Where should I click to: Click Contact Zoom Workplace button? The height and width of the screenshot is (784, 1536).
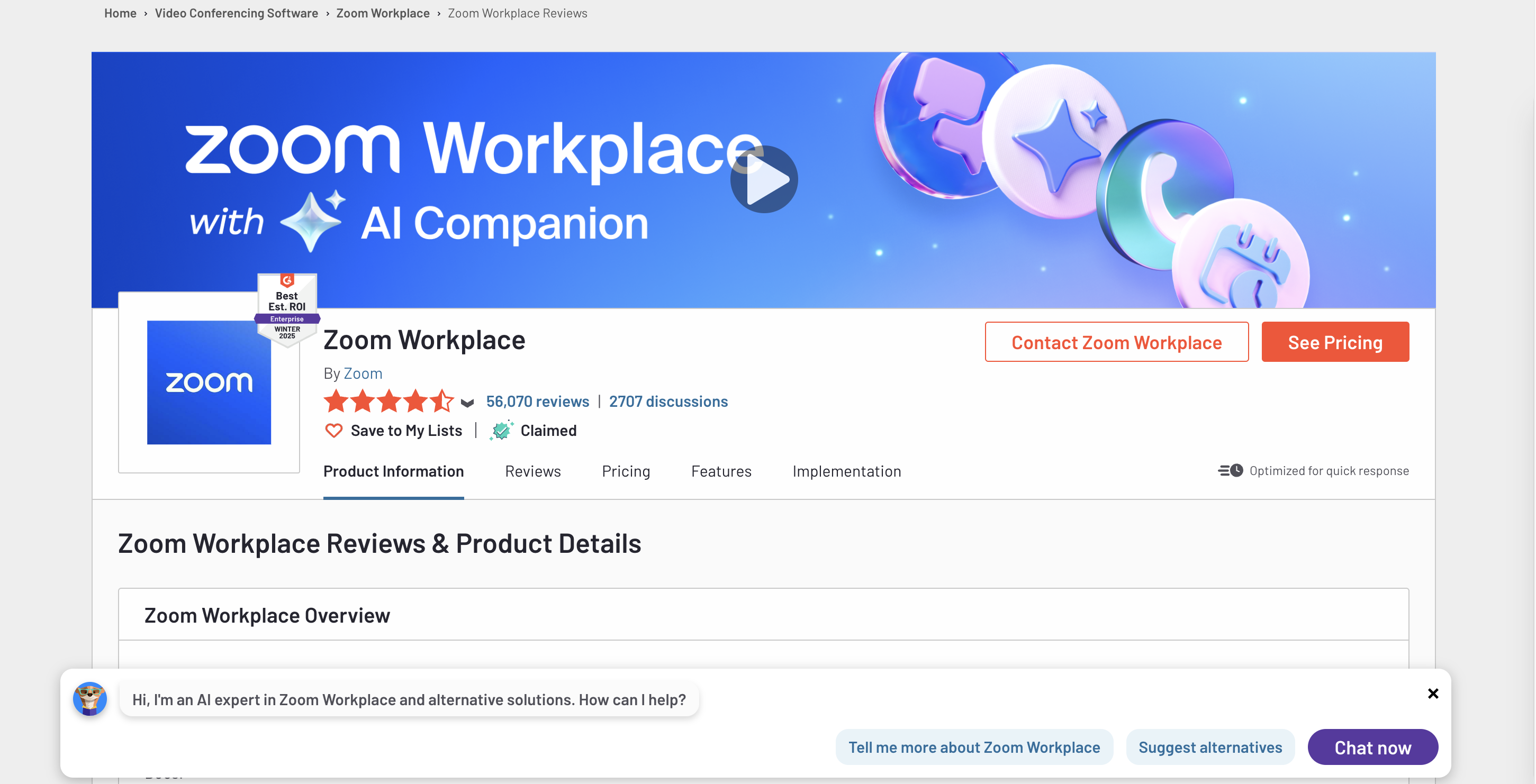pyautogui.click(x=1116, y=342)
